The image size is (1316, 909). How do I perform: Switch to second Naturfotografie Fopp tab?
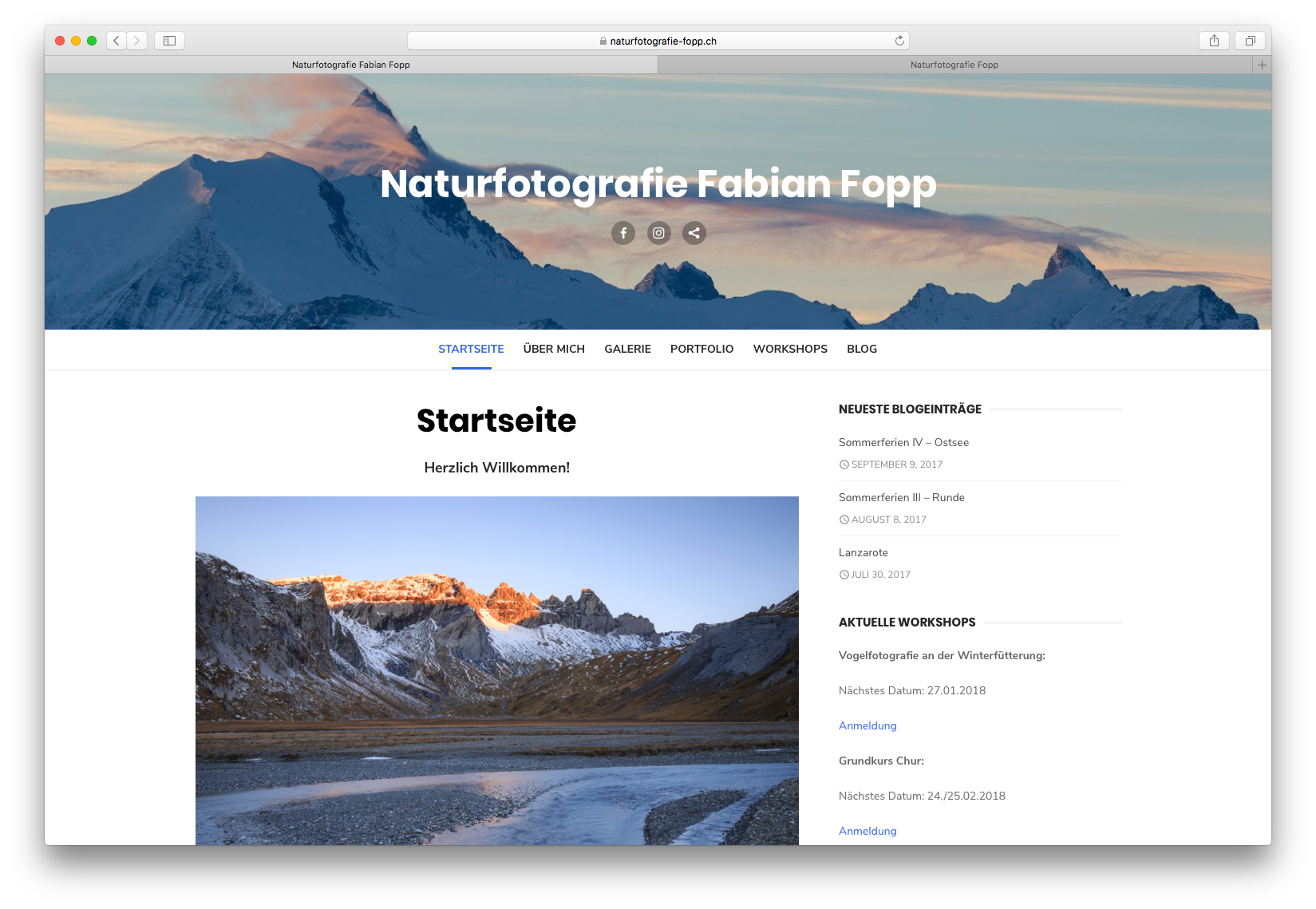pyautogui.click(x=954, y=65)
